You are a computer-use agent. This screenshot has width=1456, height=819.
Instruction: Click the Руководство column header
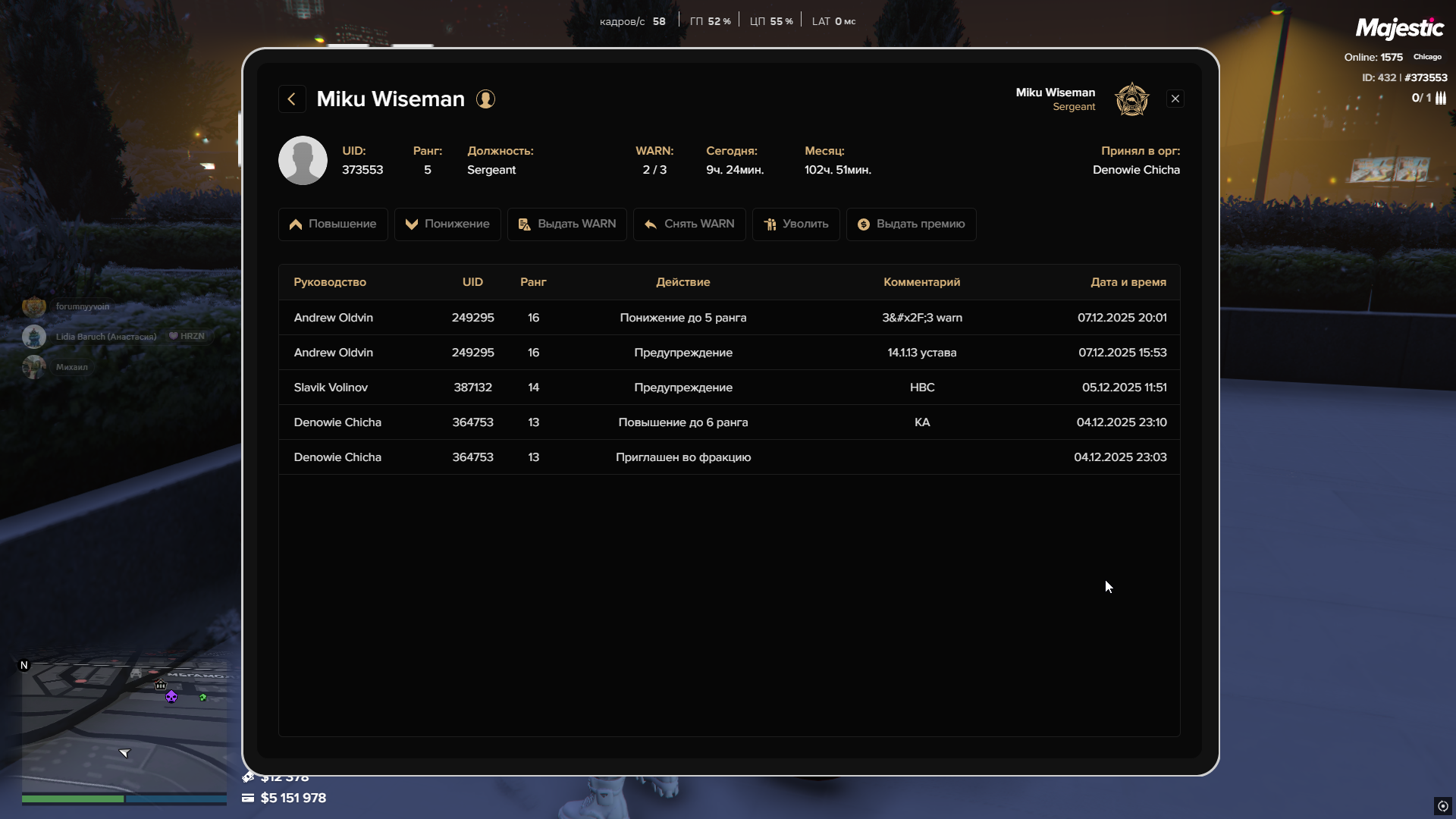click(x=330, y=282)
